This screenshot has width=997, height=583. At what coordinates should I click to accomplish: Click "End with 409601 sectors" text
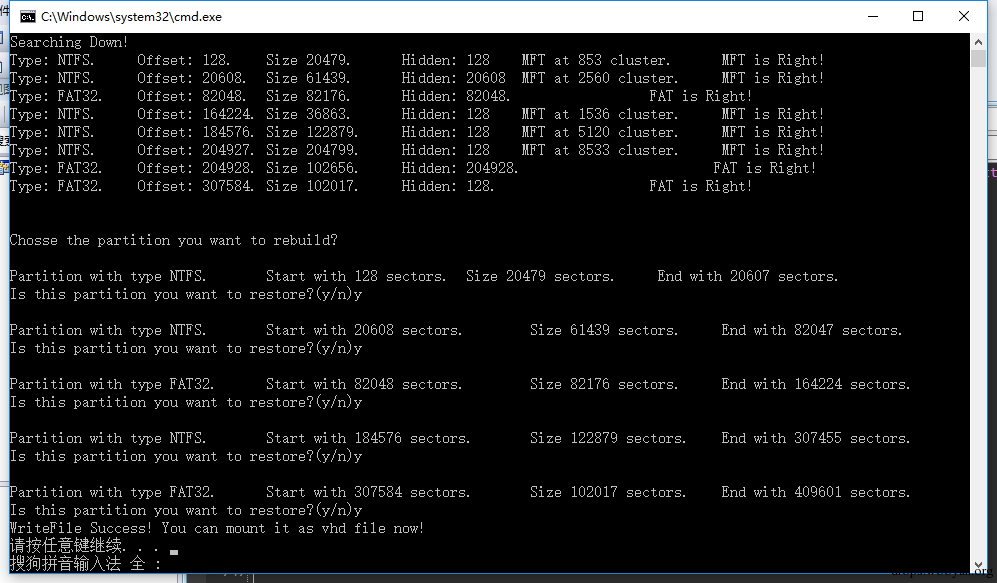pyautogui.click(x=815, y=492)
